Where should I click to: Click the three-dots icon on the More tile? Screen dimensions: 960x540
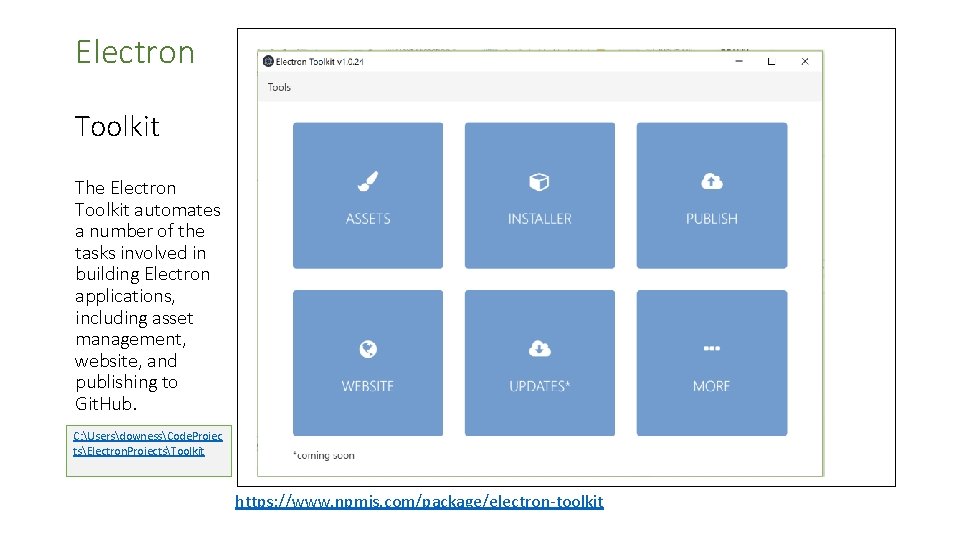711,348
